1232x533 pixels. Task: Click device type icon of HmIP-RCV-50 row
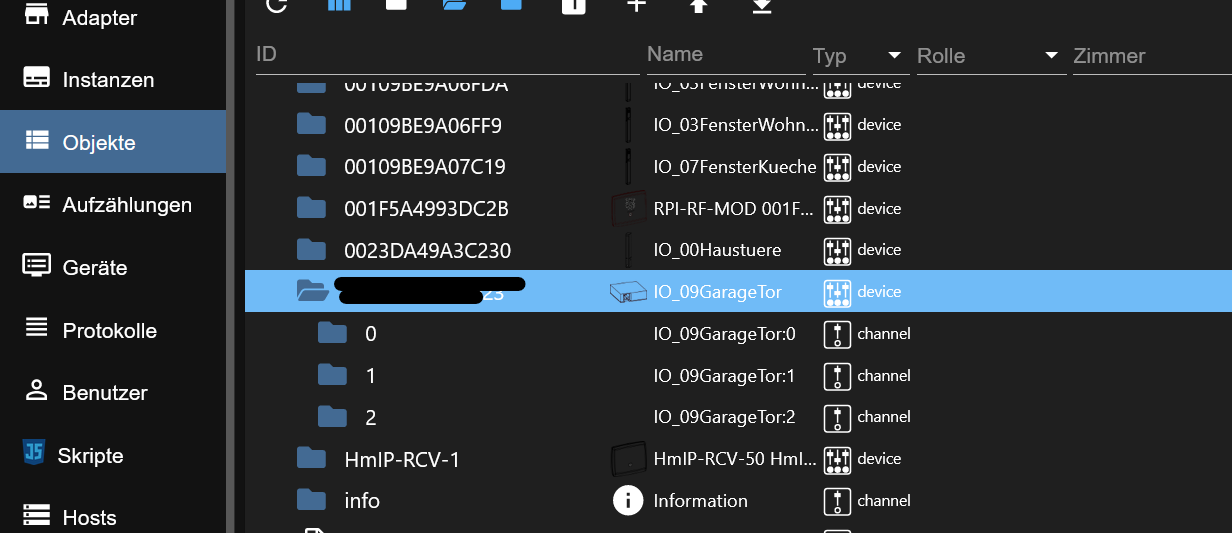coord(837,458)
